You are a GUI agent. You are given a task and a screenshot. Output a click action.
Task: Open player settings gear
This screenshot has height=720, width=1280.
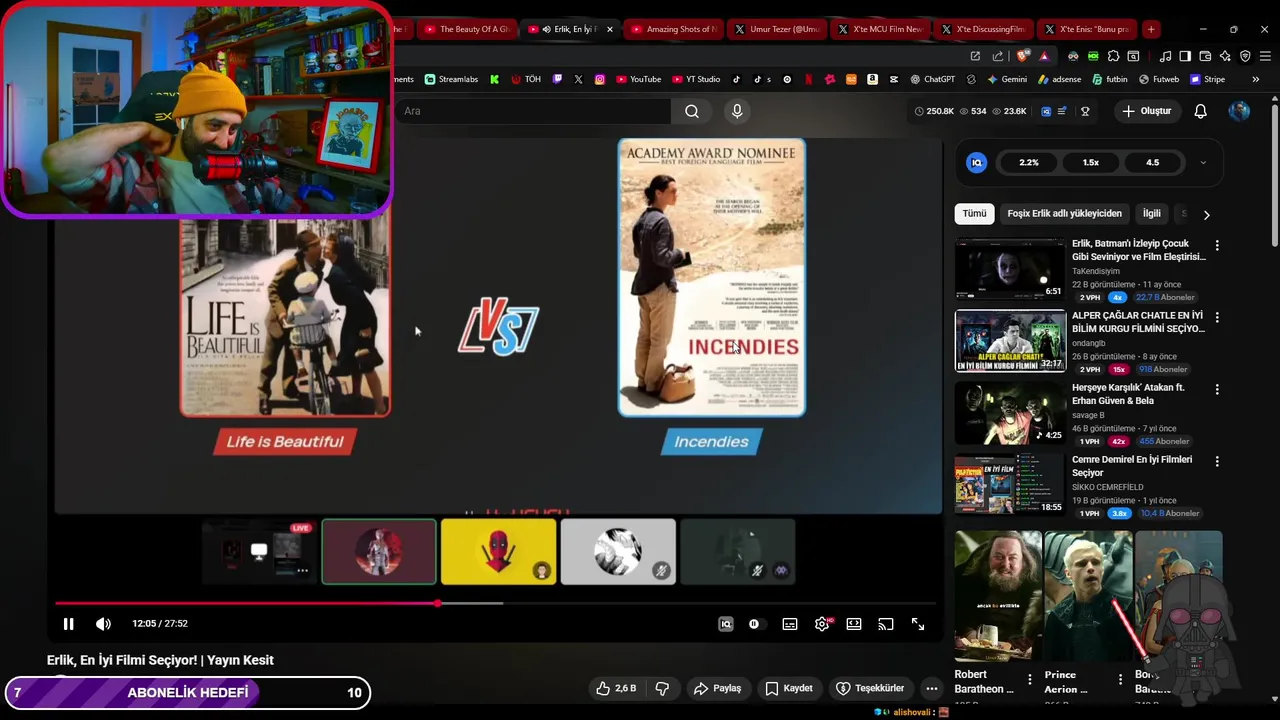tap(822, 624)
